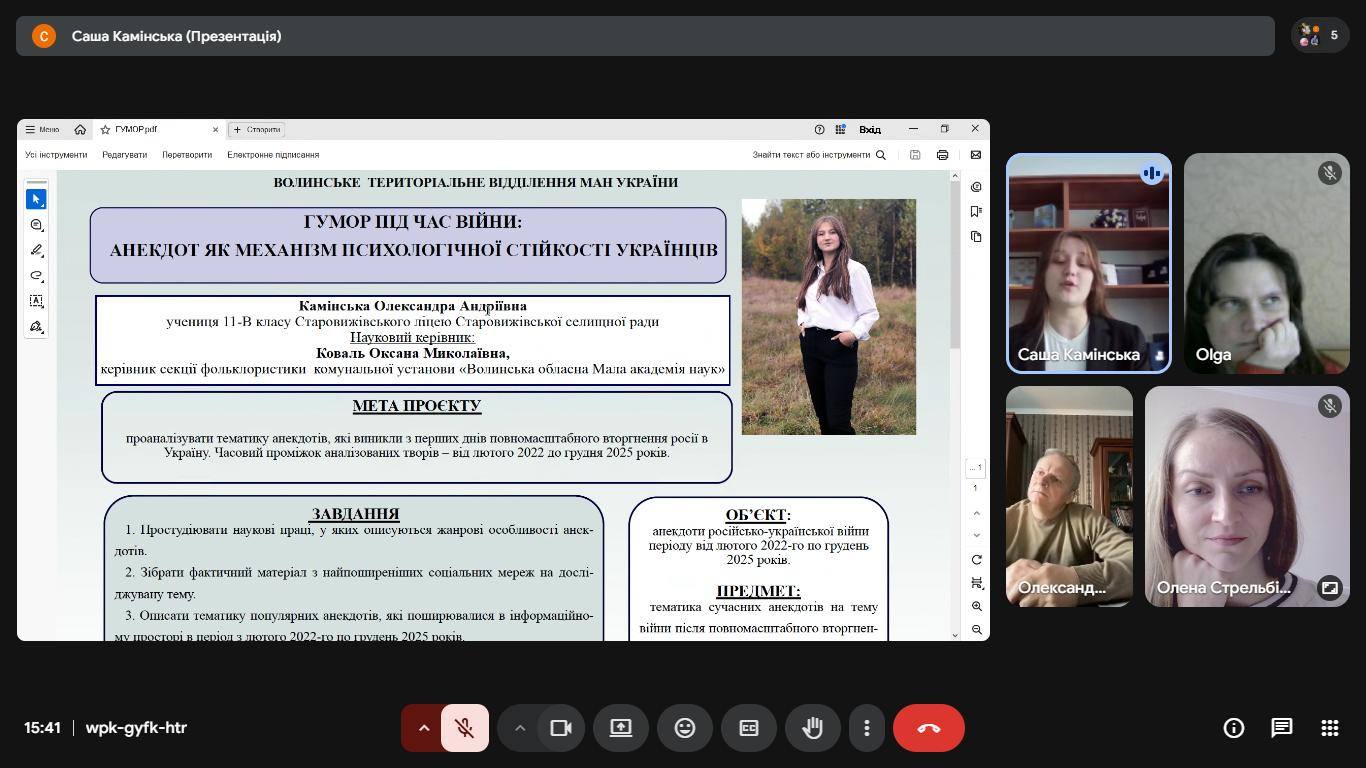Open the chat panel icon
1366x768 pixels.
(1281, 728)
